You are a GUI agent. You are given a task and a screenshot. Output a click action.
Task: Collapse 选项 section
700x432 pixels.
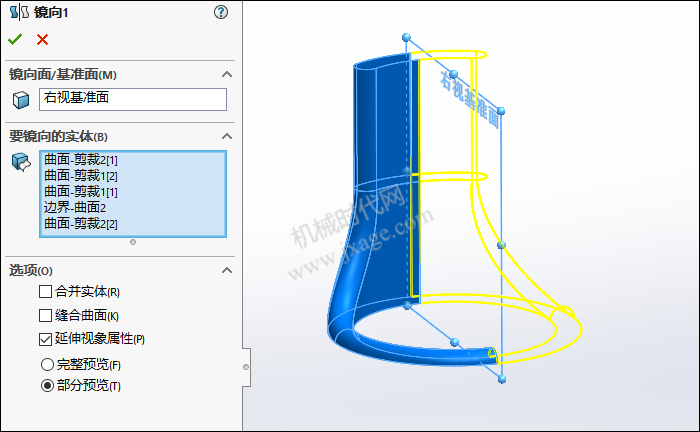227,270
